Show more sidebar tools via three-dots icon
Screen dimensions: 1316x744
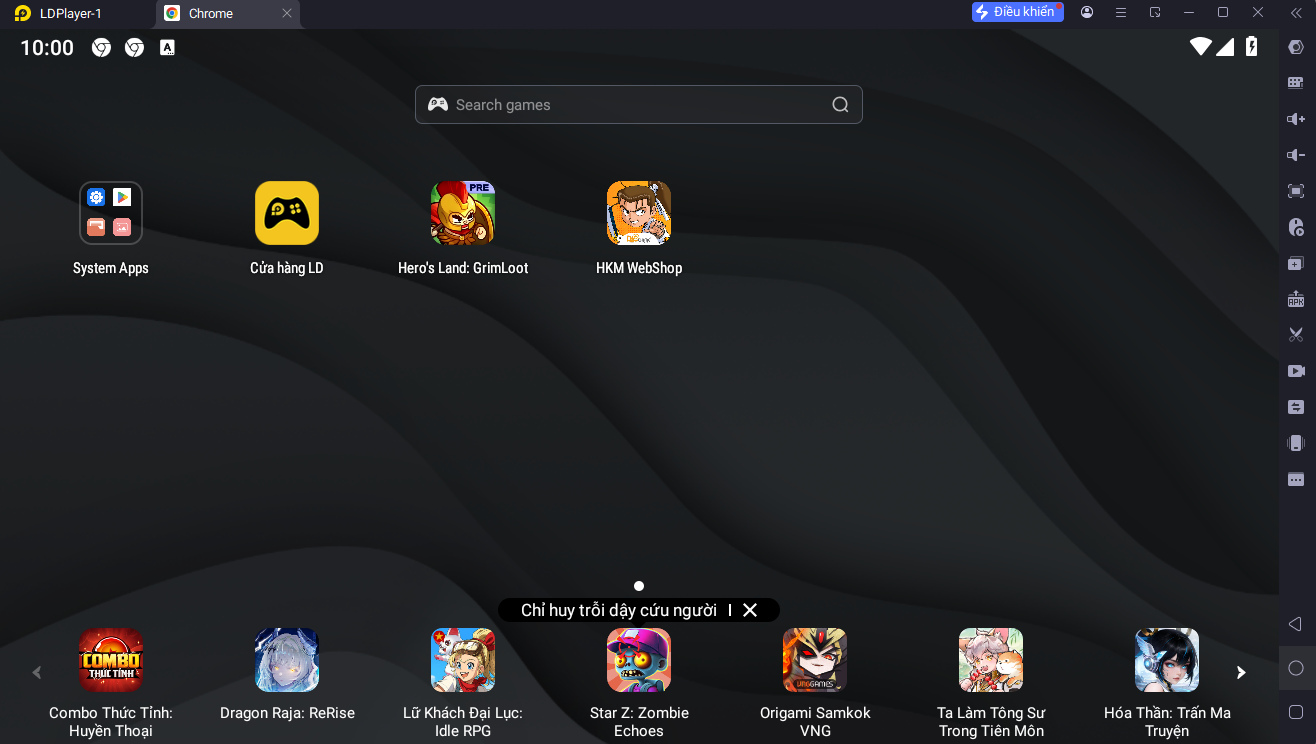(x=1296, y=479)
